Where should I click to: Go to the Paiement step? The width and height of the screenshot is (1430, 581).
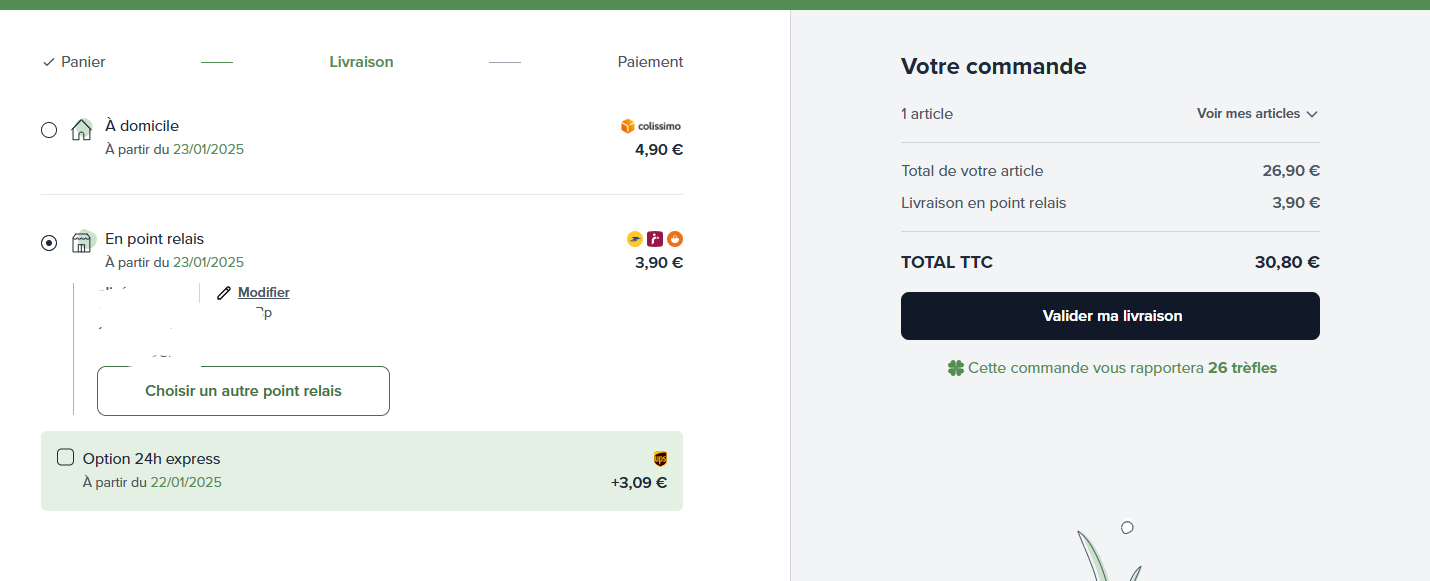pos(650,62)
